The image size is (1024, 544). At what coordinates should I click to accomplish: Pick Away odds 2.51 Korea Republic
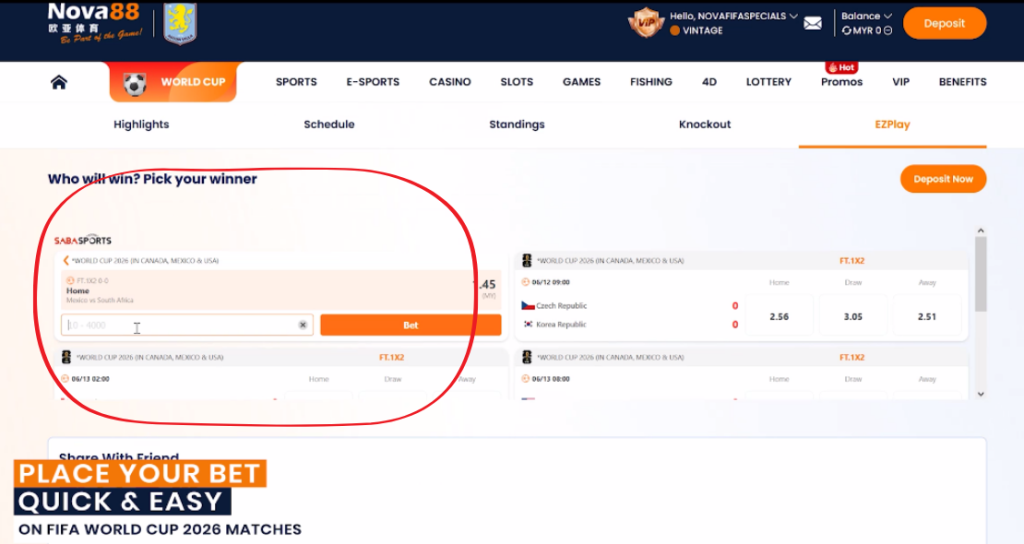click(x=927, y=316)
